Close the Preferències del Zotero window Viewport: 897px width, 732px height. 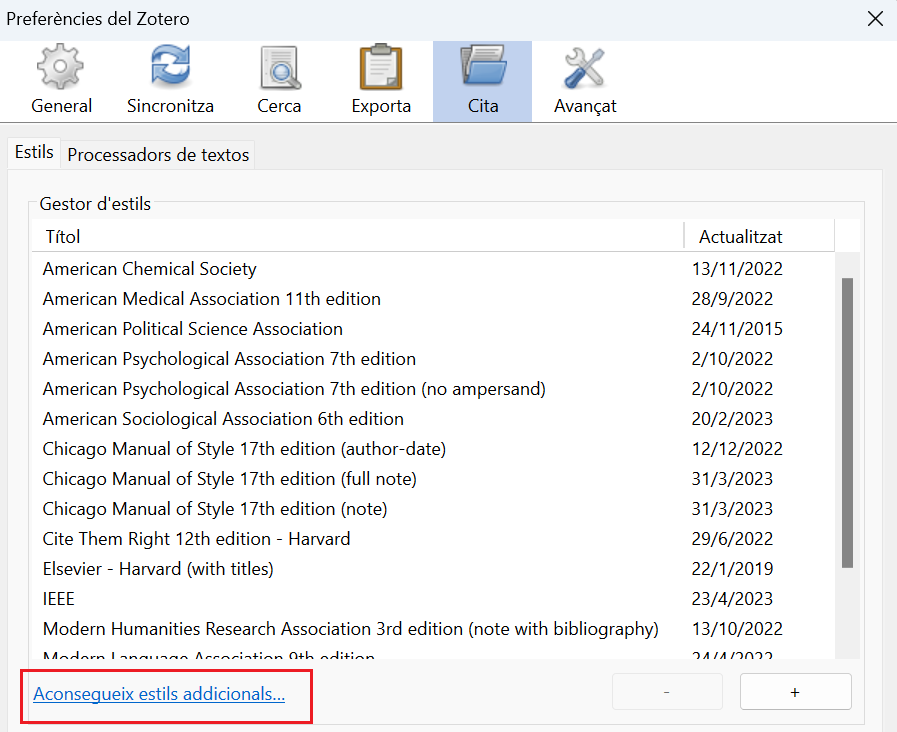click(x=875, y=19)
